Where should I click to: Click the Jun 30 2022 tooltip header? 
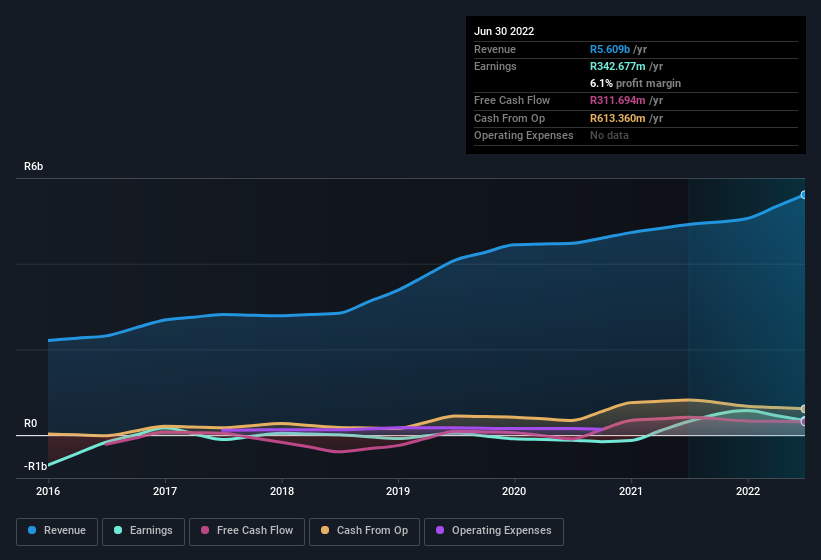coord(504,31)
